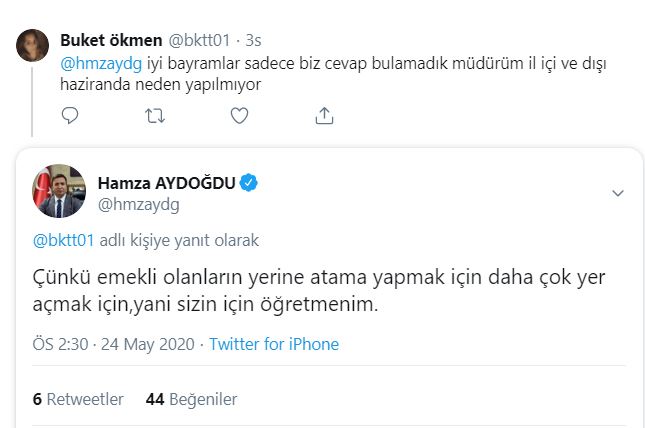645x428 pixels.
Task: Click the share icon under Buket's tweet
Action: pos(323,117)
